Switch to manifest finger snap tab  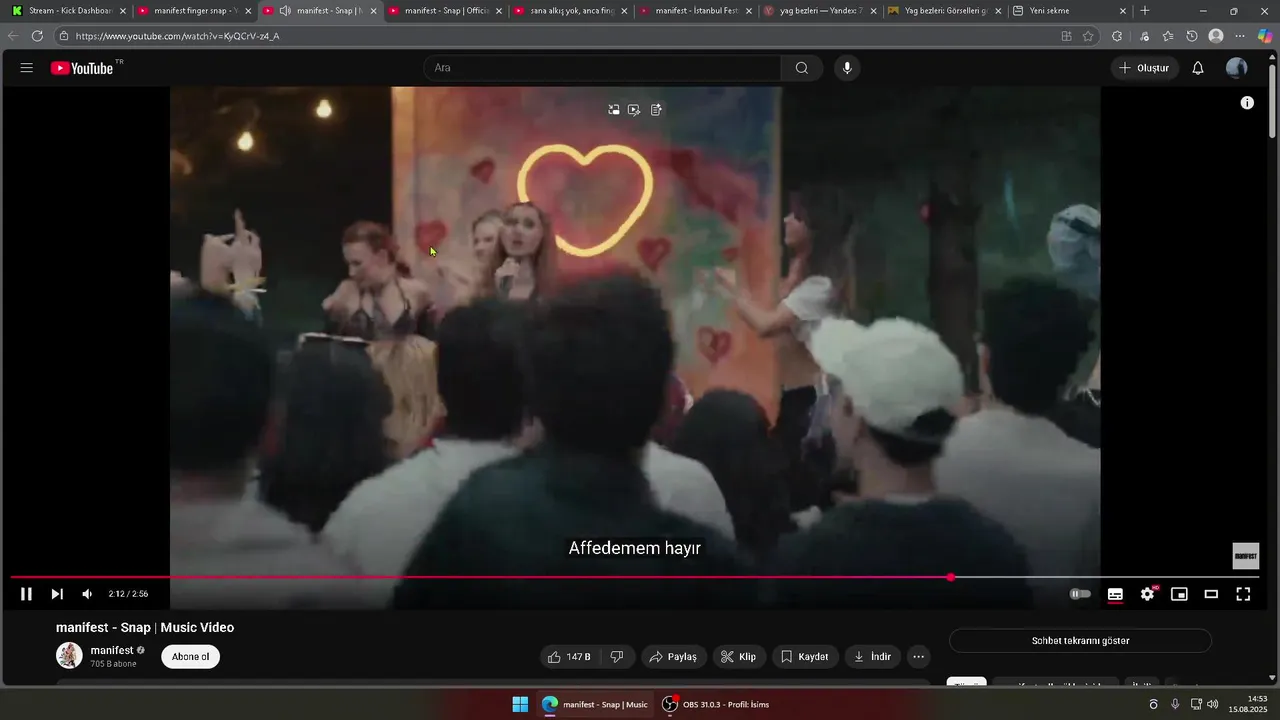(x=193, y=11)
